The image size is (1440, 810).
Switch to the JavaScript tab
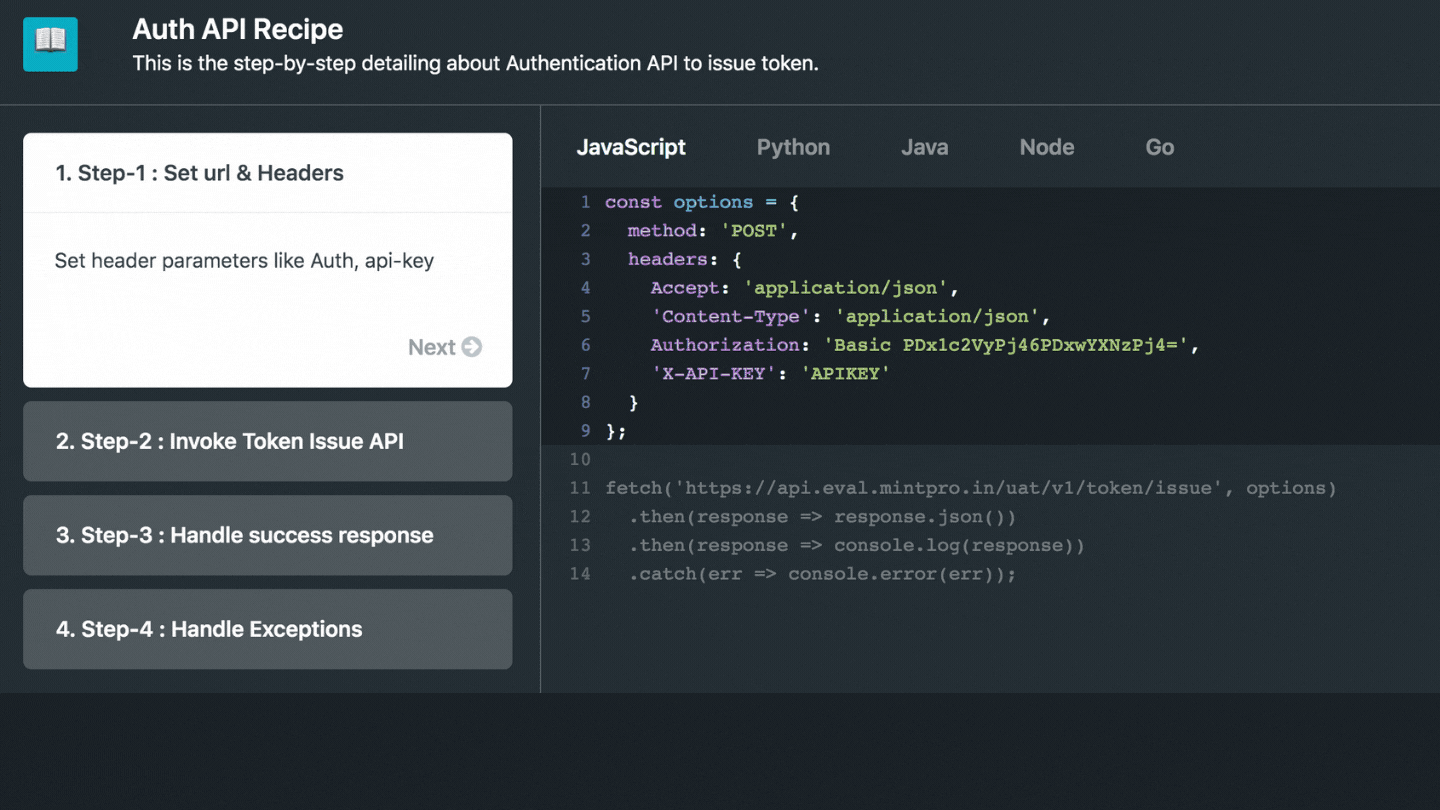(631, 147)
